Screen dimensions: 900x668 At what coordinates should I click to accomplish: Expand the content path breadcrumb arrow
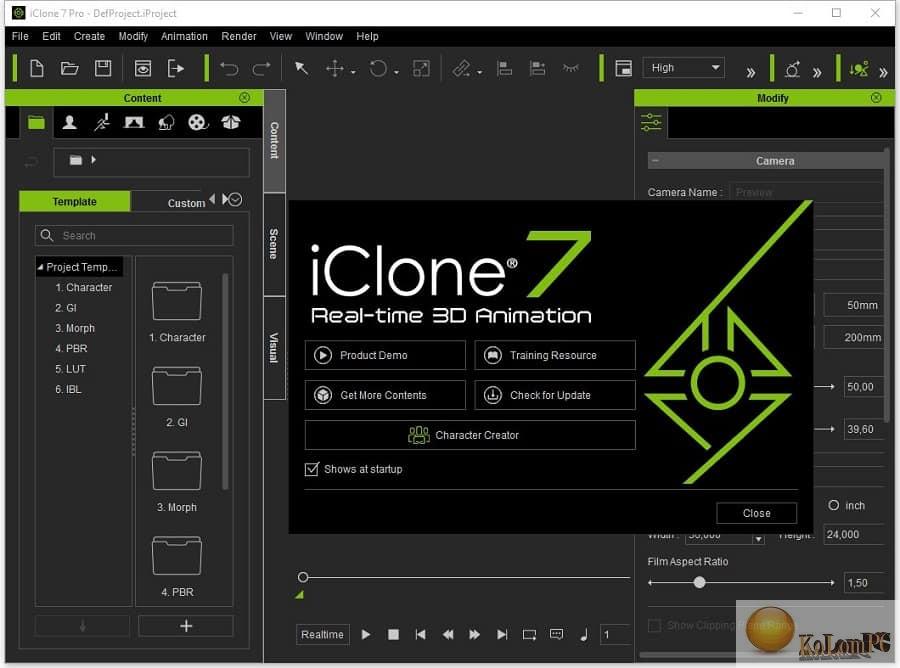94,160
